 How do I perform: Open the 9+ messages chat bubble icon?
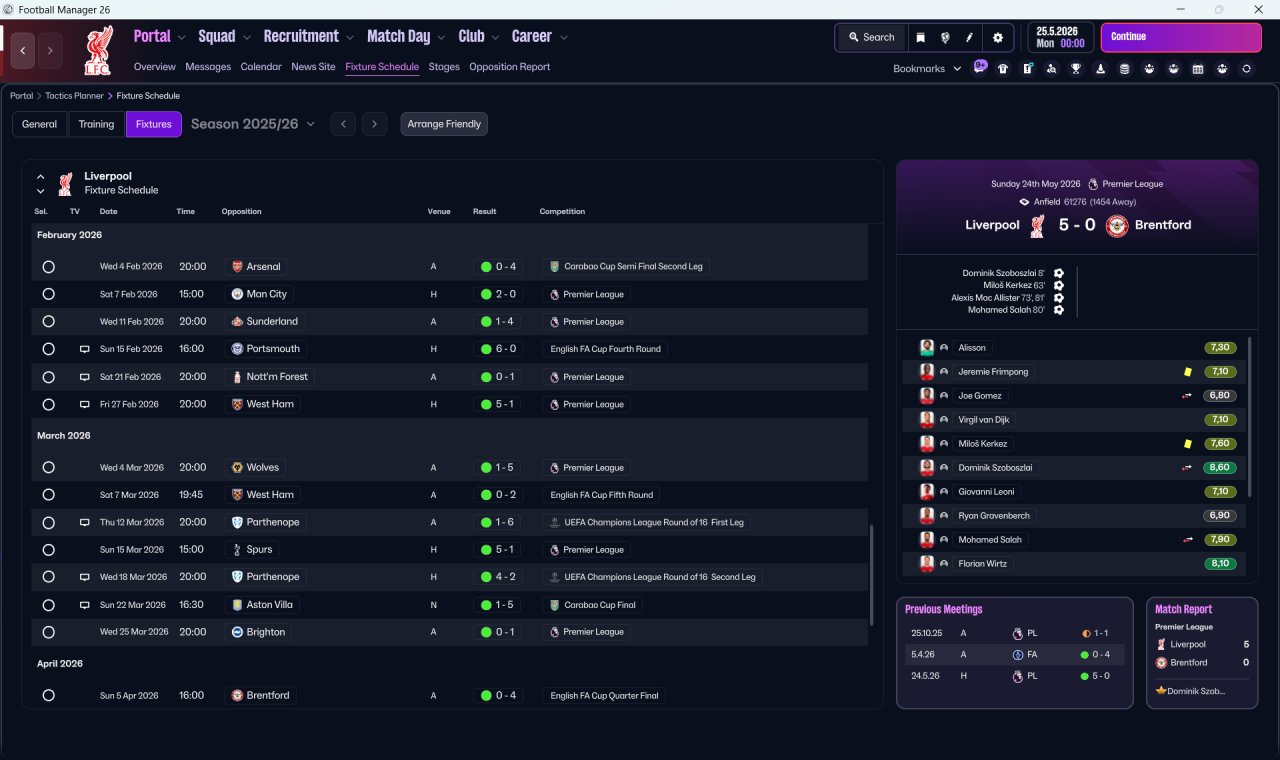click(x=980, y=67)
